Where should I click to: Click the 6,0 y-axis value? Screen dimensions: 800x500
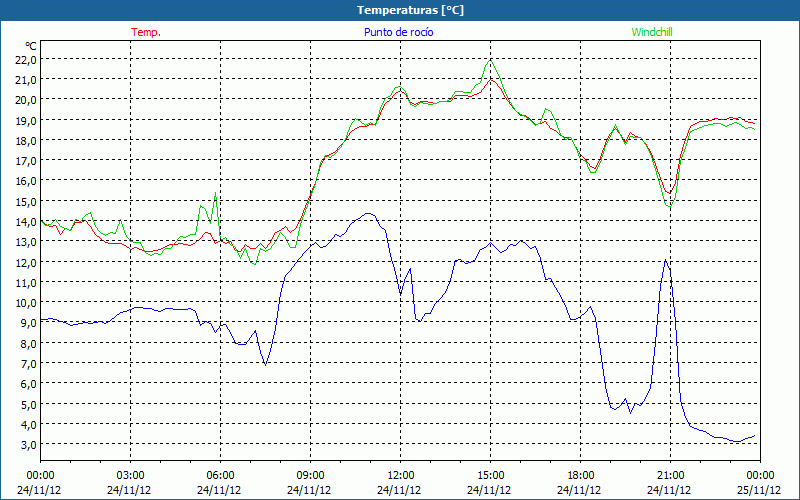(29, 383)
